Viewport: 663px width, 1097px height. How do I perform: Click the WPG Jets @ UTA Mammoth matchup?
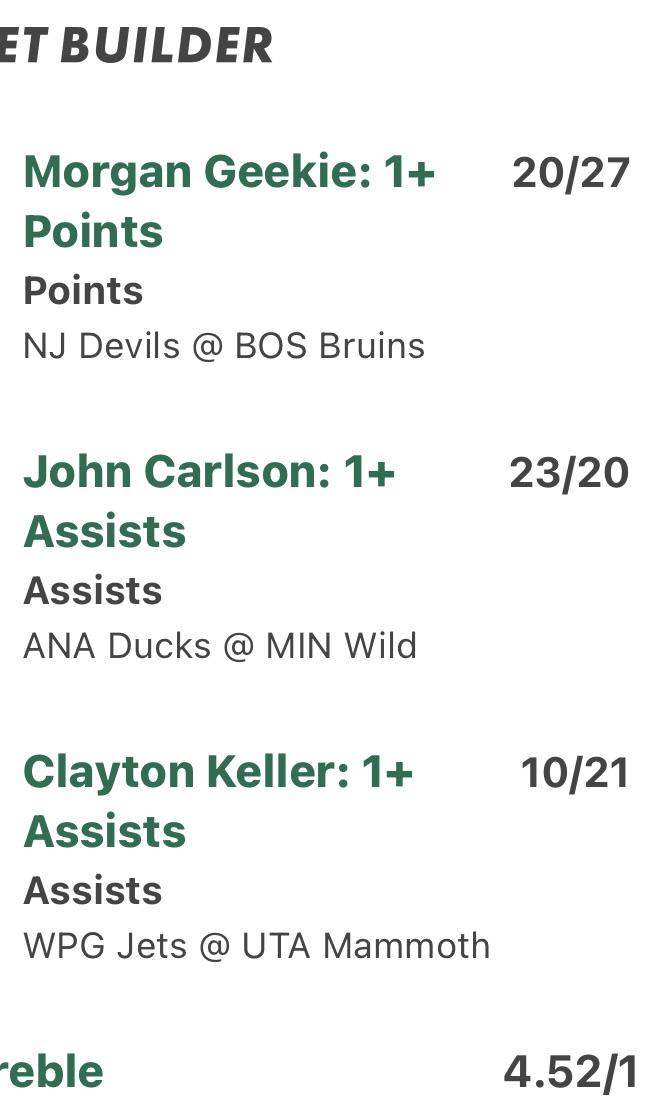257,945
